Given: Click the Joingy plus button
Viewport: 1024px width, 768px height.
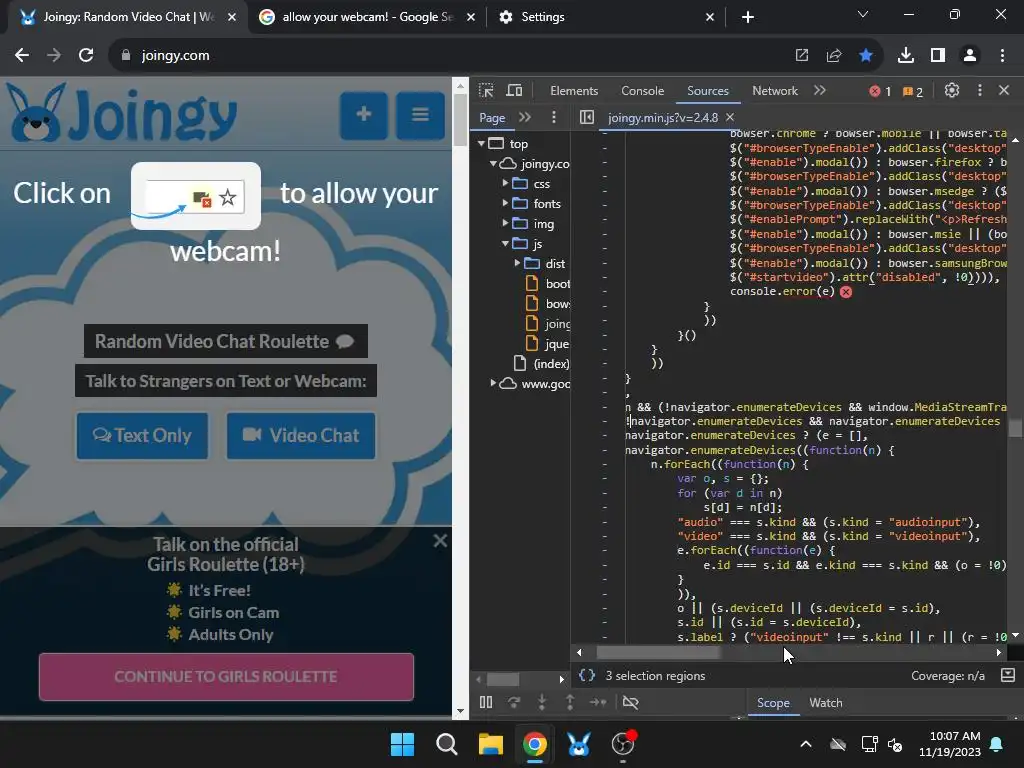Looking at the screenshot, I should [364, 115].
